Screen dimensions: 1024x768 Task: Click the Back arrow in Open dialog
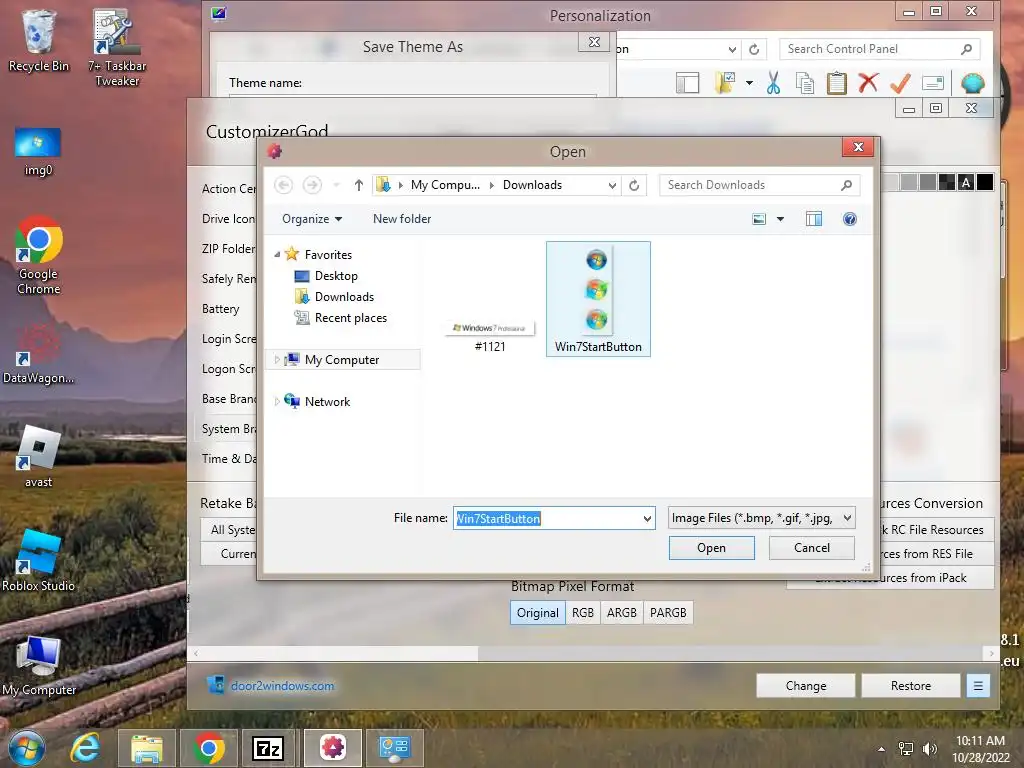[283, 185]
